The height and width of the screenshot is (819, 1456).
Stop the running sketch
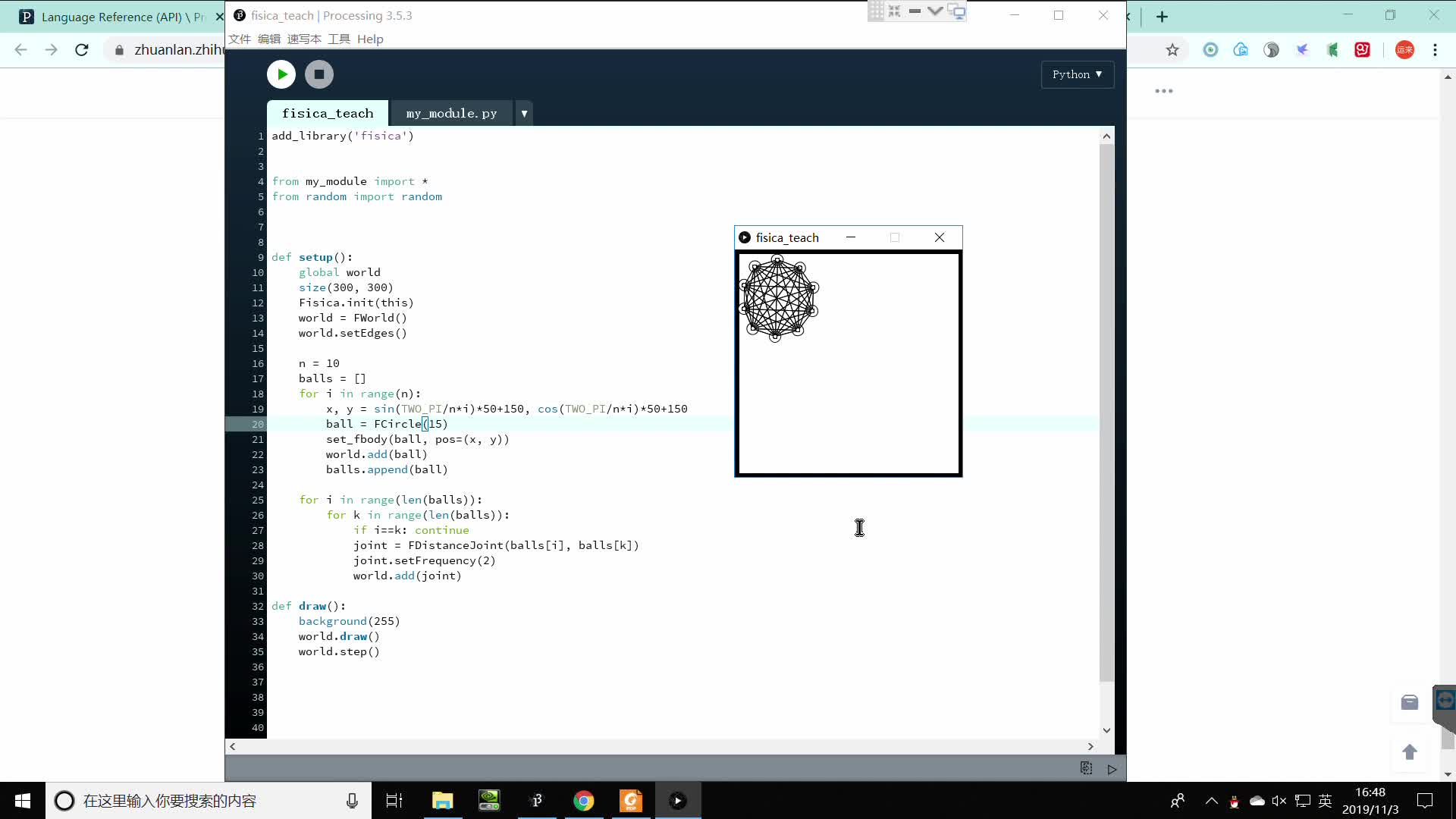pyautogui.click(x=319, y=74)
